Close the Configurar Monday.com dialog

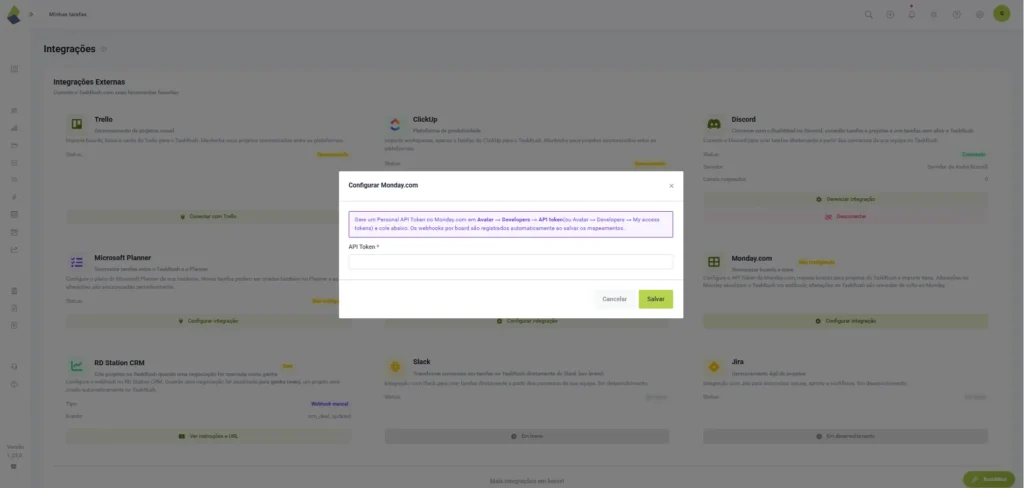tap(671, 186)
